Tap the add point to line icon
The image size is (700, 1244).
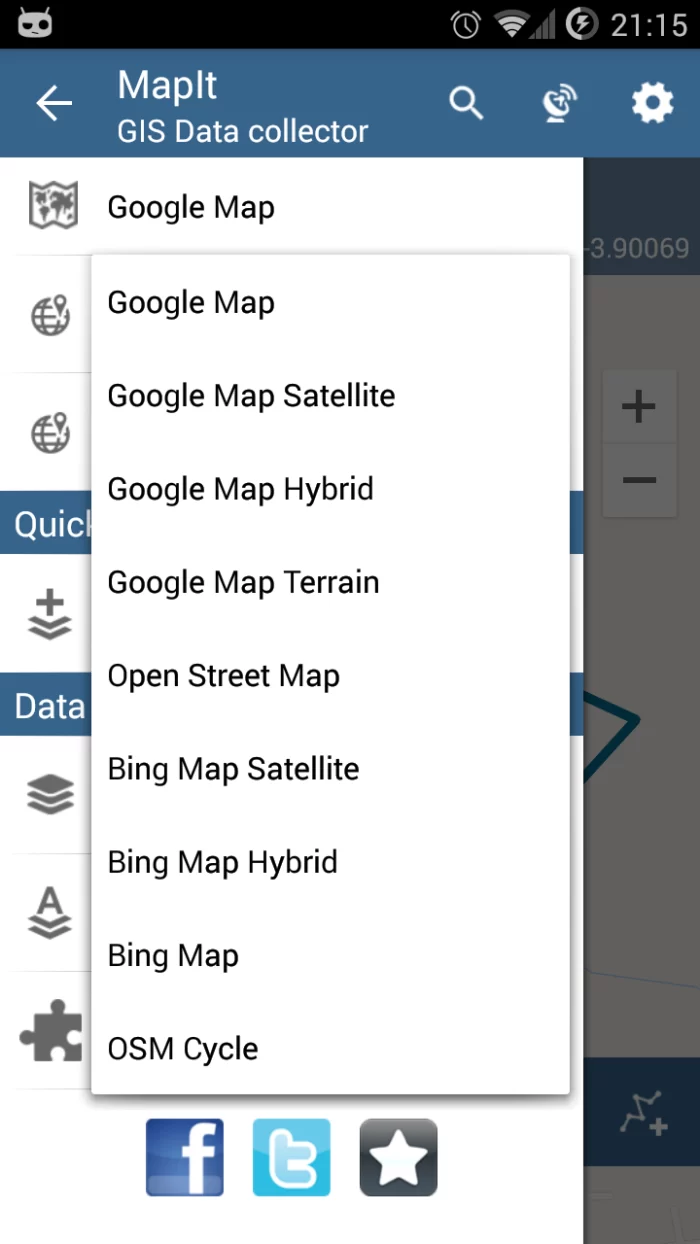(x=642, y=1112)
